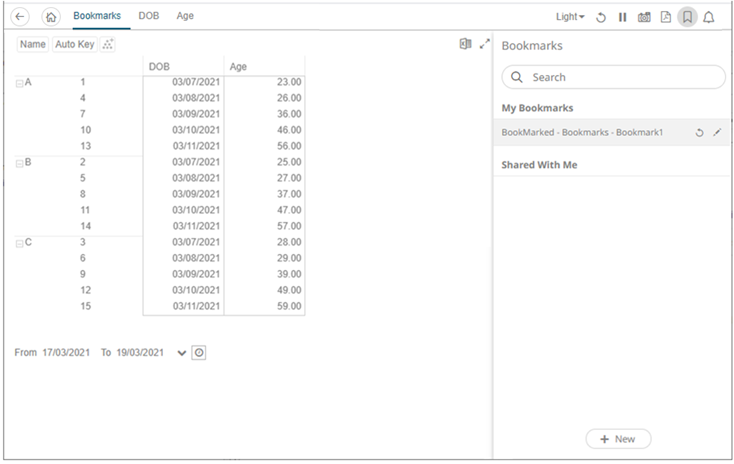The height and width of the screenshot is (464, 734).
Task: Click the Name breakdown pill
Action: pyautogui.click(x=33, y=44)
